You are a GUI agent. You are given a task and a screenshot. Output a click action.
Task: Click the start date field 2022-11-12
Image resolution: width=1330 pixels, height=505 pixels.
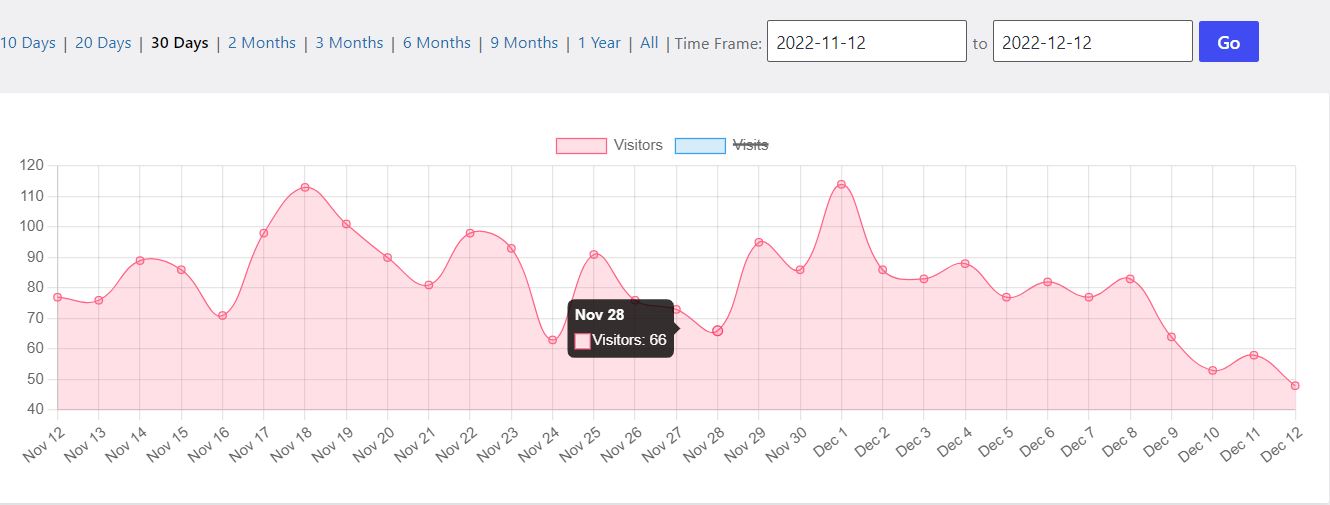tap(866, 42)
